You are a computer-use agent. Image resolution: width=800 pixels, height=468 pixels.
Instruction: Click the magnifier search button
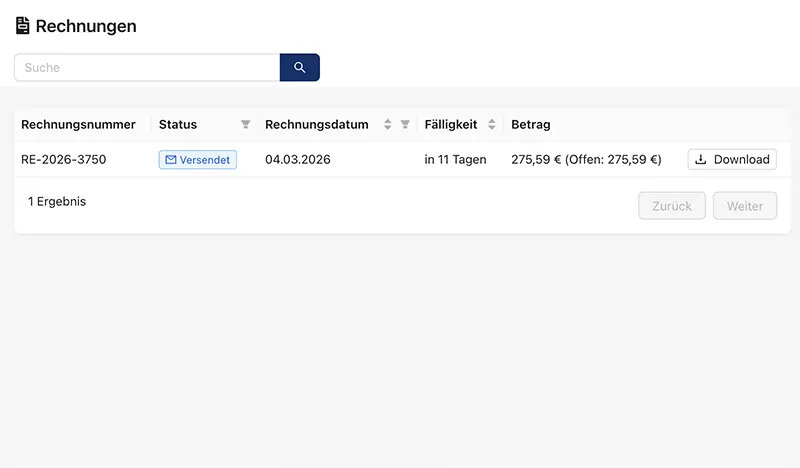coord(299,68)
